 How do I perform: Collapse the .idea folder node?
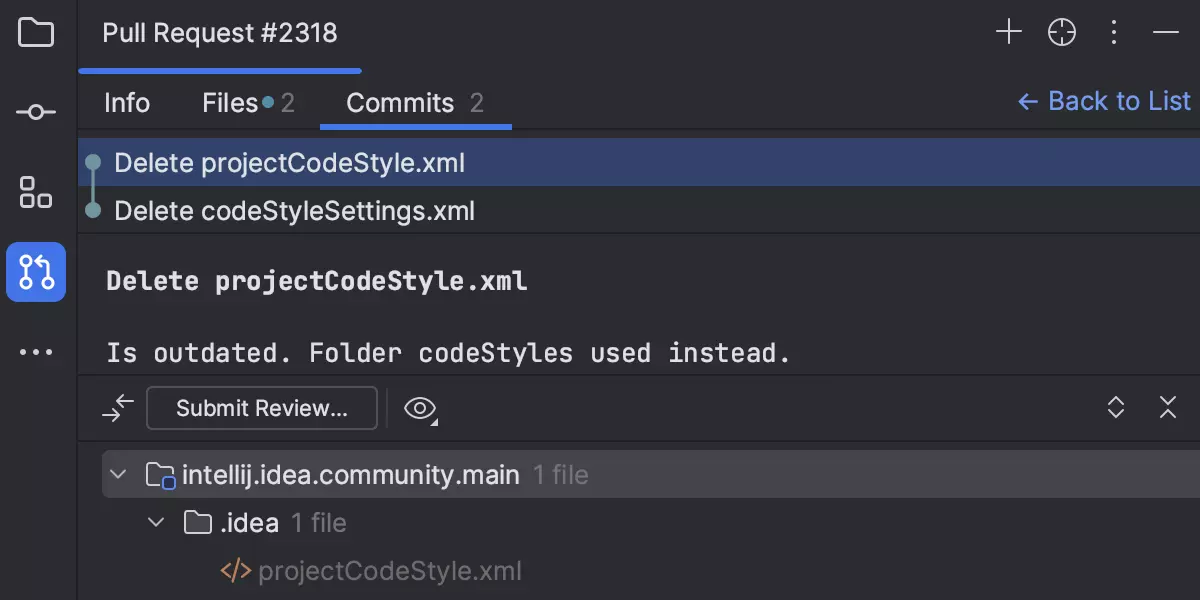tap(156, 522)
